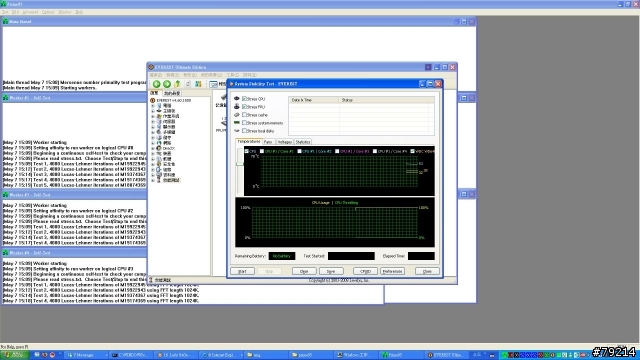Screen dimensions: 640x360
Task: Switch to the Statistics tab
Action: click(x=303, y=142)
